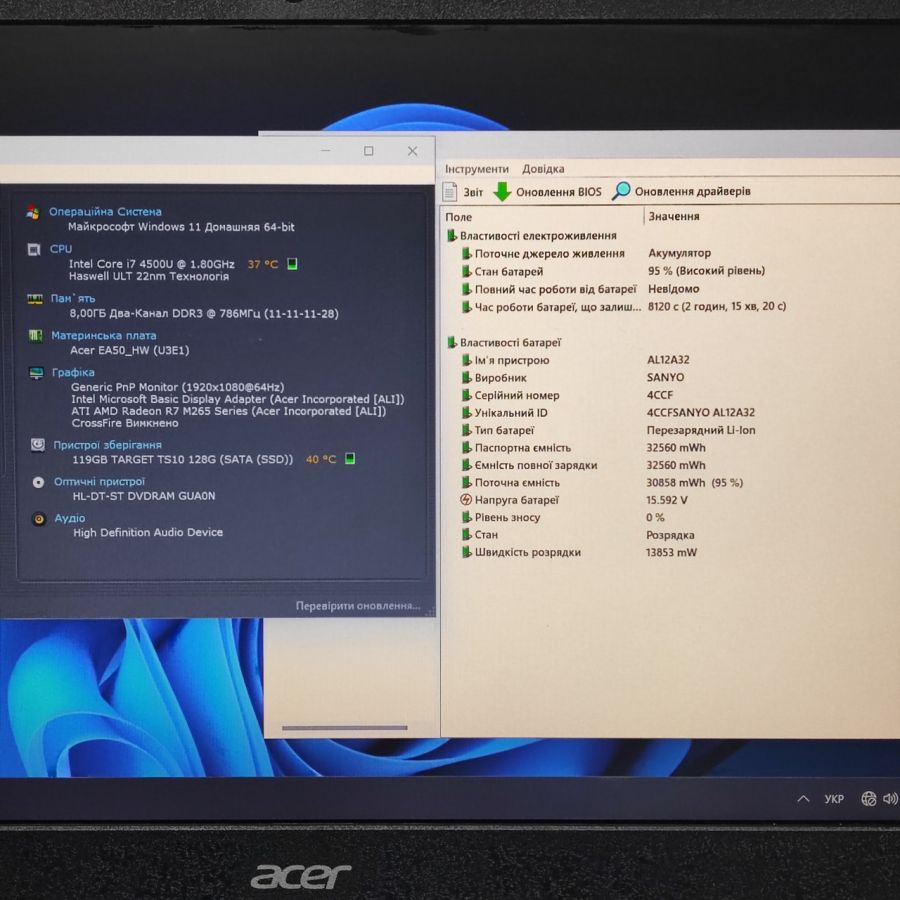Open the Аудіо section link
Viewport: 900px width, 900px height.
click(70, 518)
